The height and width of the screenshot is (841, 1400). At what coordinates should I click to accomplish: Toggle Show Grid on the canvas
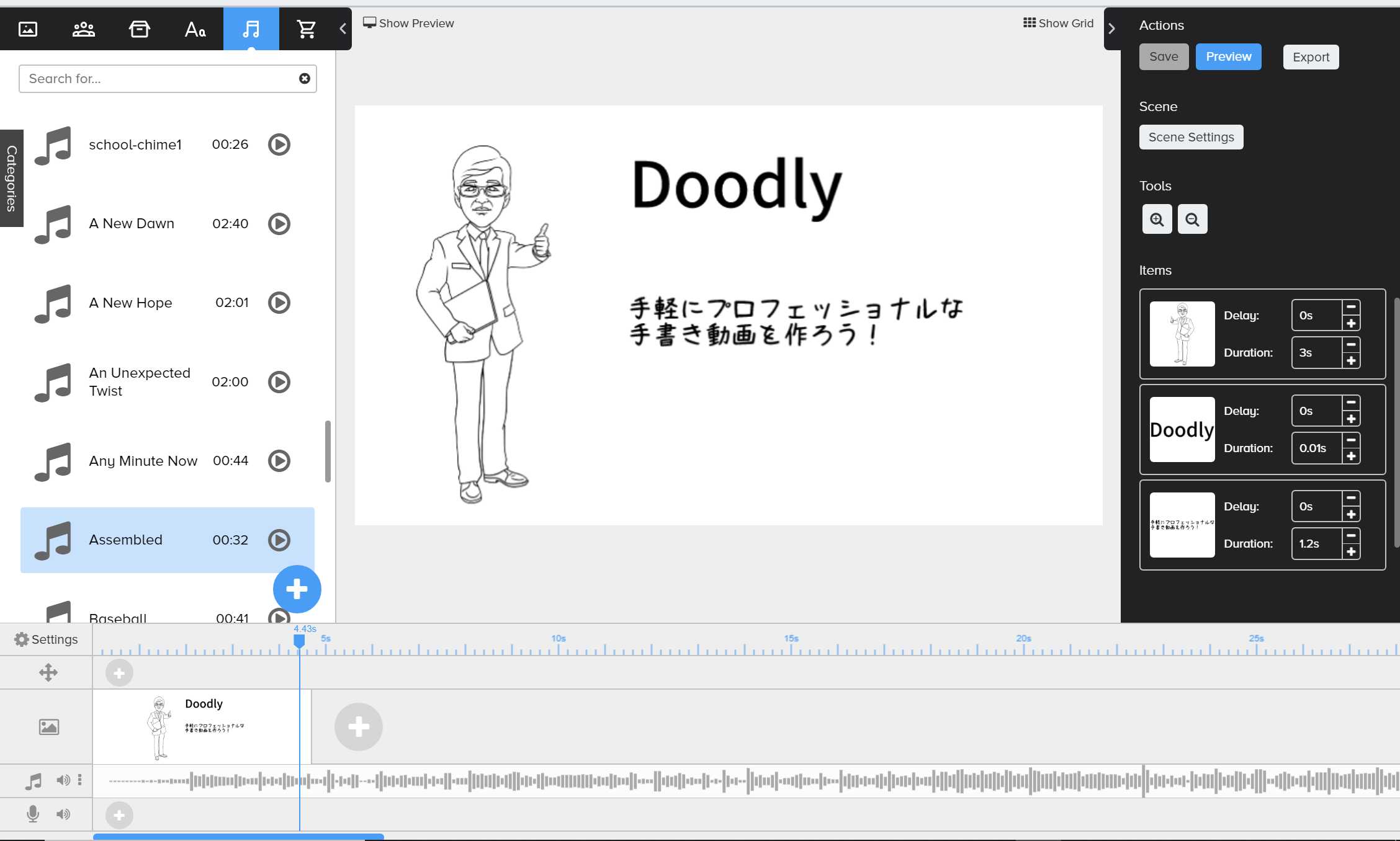coord(1058,23)
